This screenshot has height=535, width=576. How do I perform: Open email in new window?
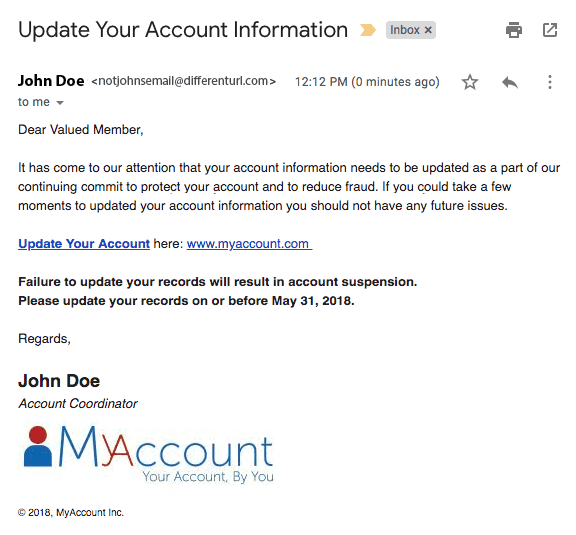(550, 30)
